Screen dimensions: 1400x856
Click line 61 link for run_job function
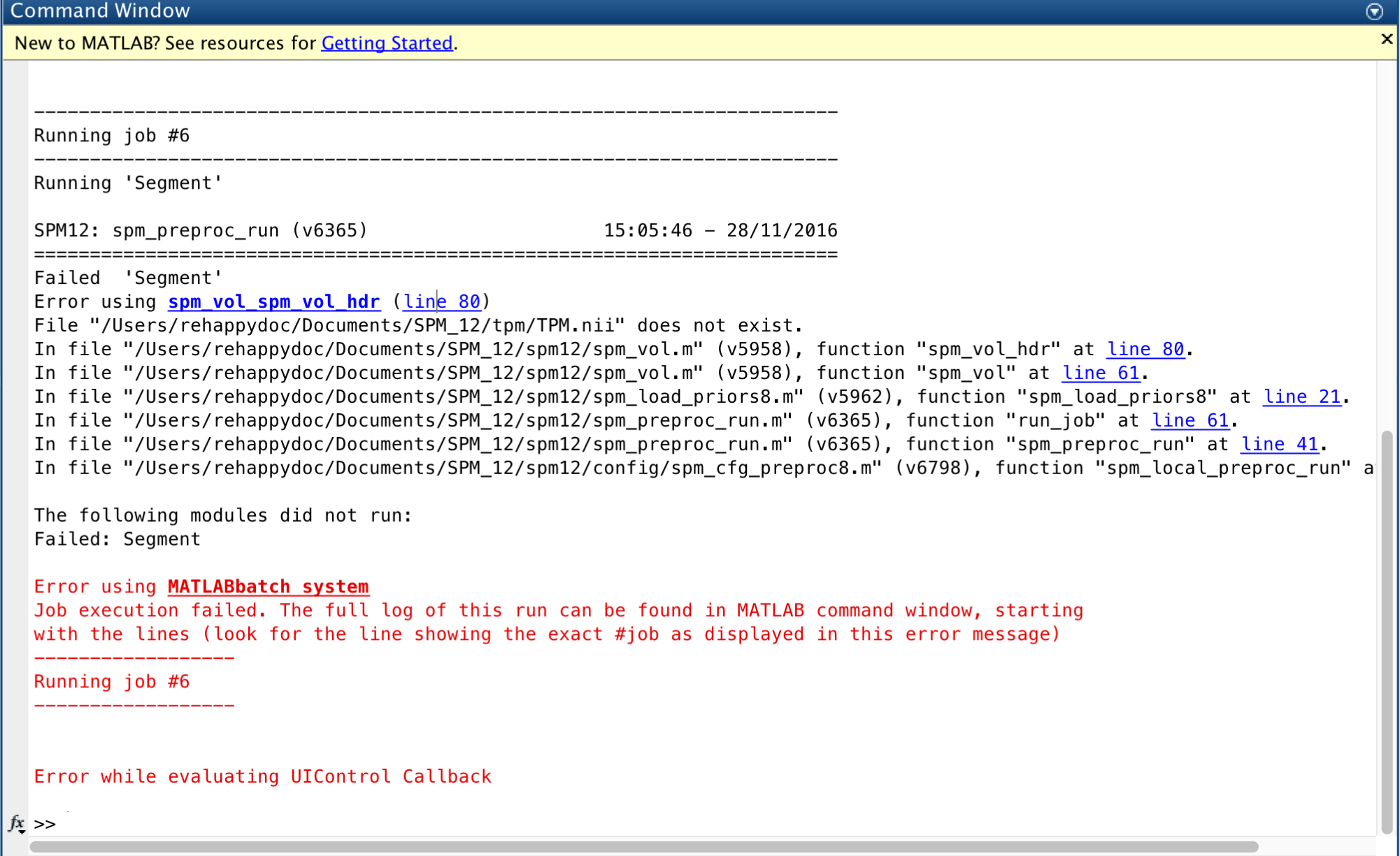coord(1190,420)
